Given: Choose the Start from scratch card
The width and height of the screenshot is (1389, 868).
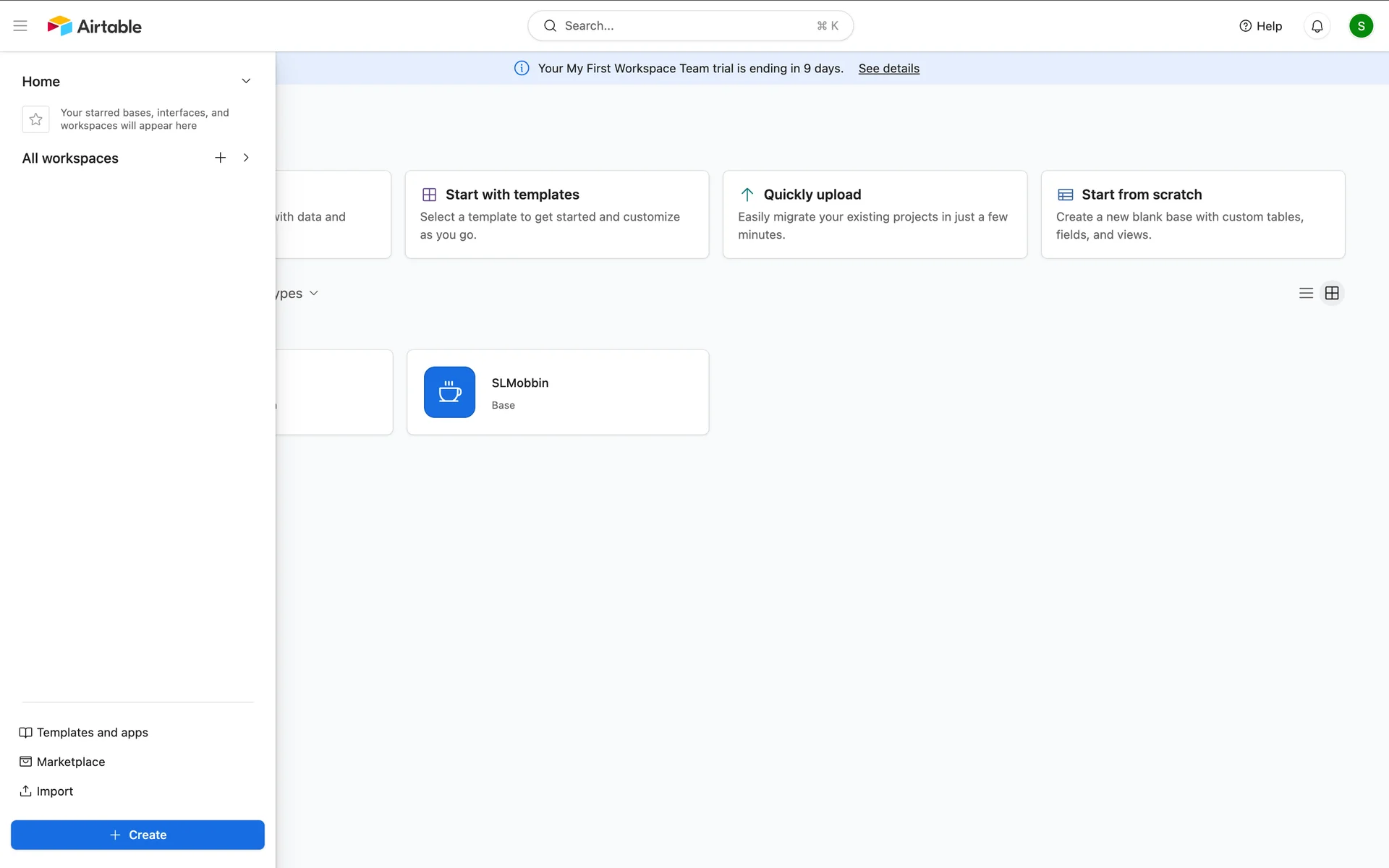Looking at the screenshot, I should [1192, 214].
